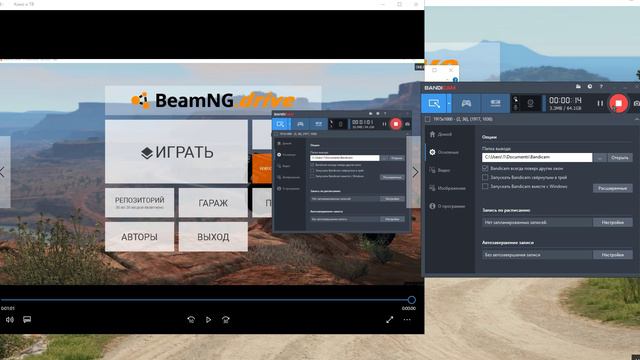
Task: Open the Расширенные advanced settings button
Action: tap(613, 188)
